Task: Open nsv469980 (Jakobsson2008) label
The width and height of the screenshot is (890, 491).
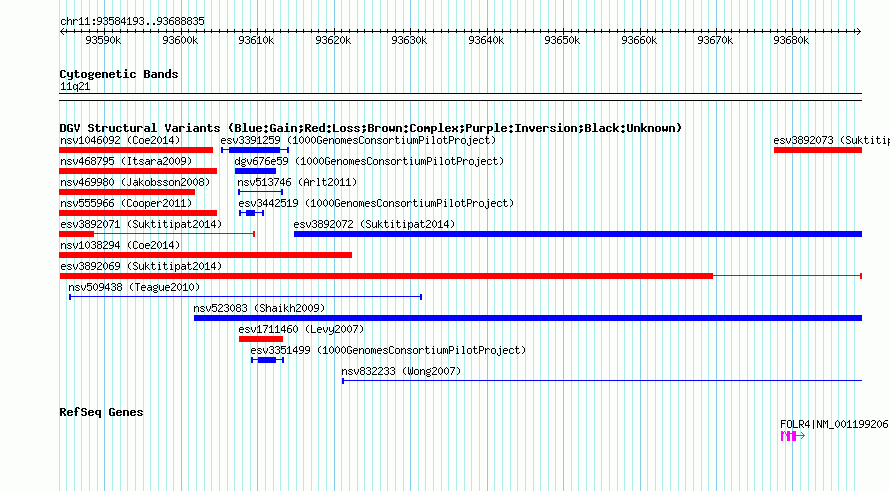Action: [x=135, y=182]
